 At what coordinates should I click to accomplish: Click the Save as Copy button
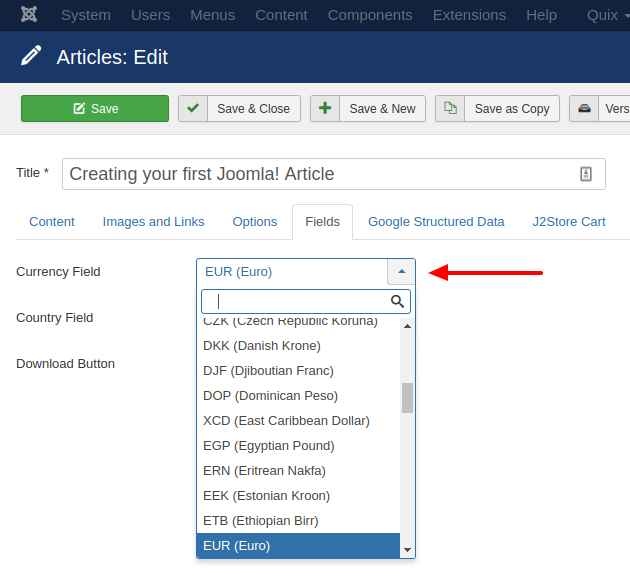click(x=497, y=108)
